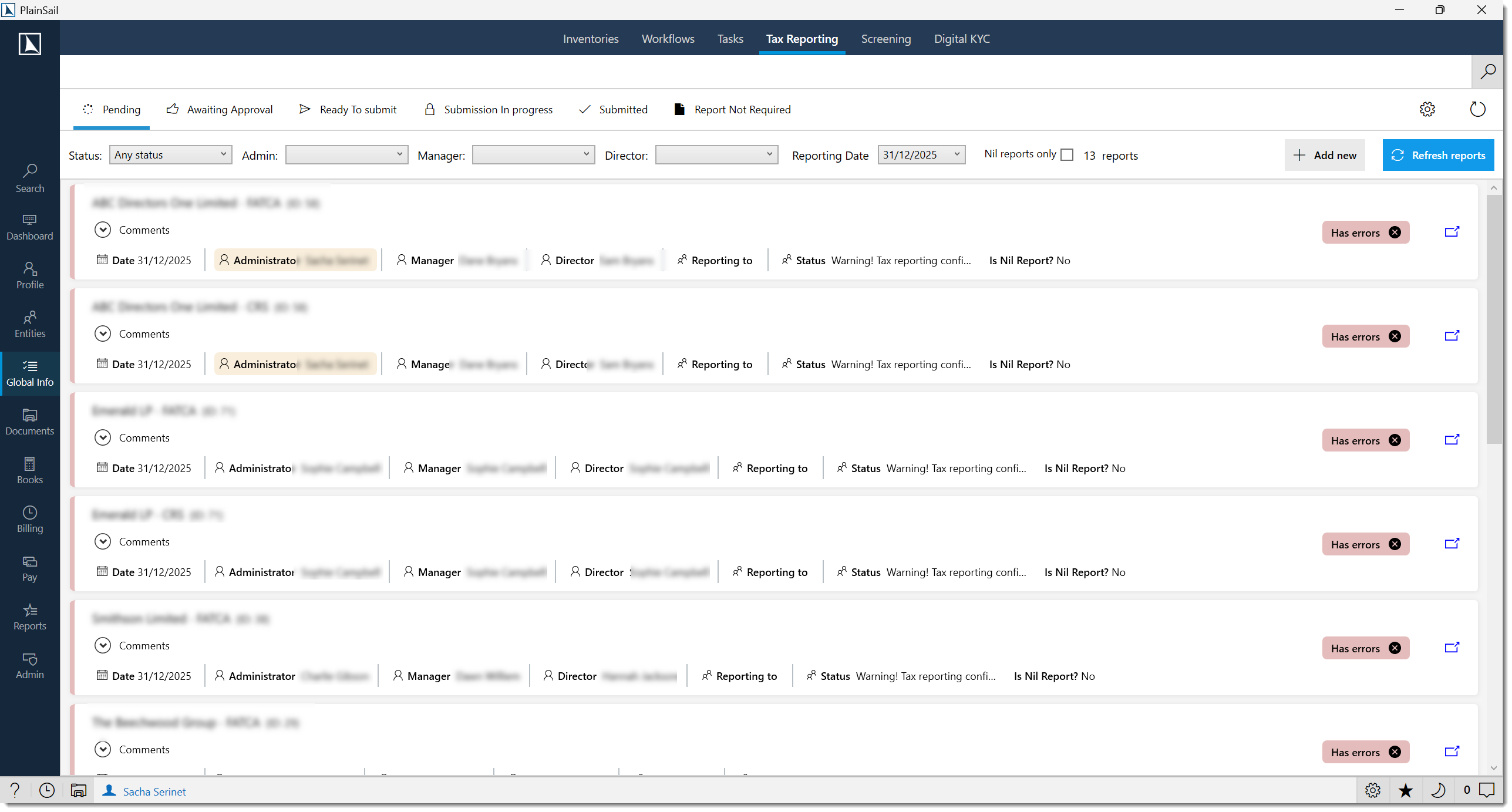Open the Billing sidebar icon

pyautogui.click(x=30, y=519)
